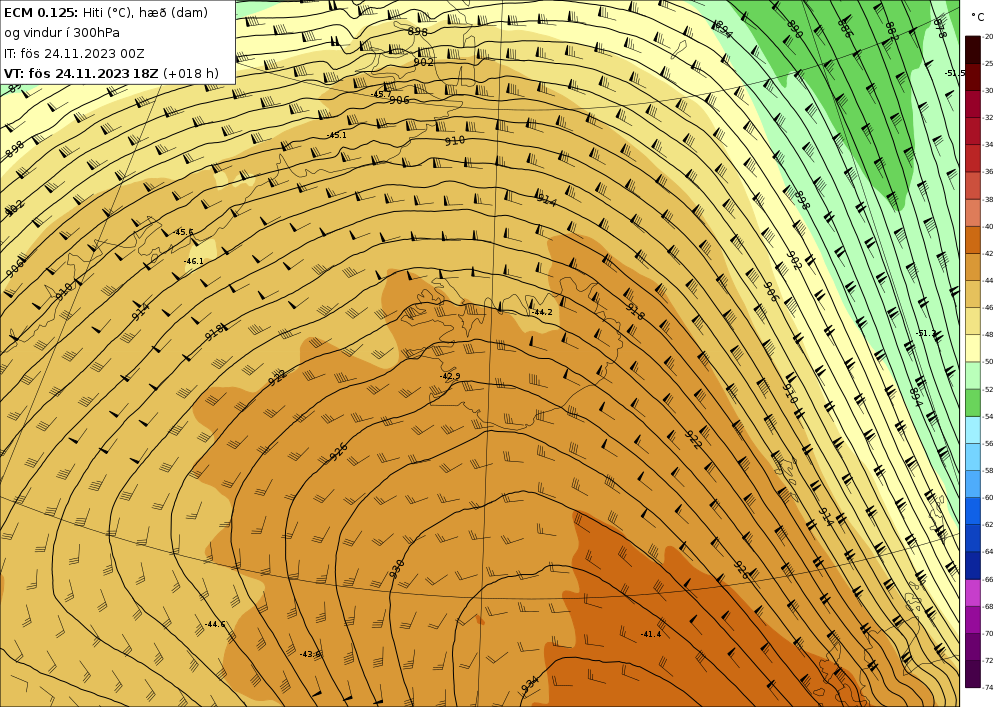The width and height of the screenshot is (1000, 707).
Task: Click the green legend swatch between -52 and -54
Action: 973,402
